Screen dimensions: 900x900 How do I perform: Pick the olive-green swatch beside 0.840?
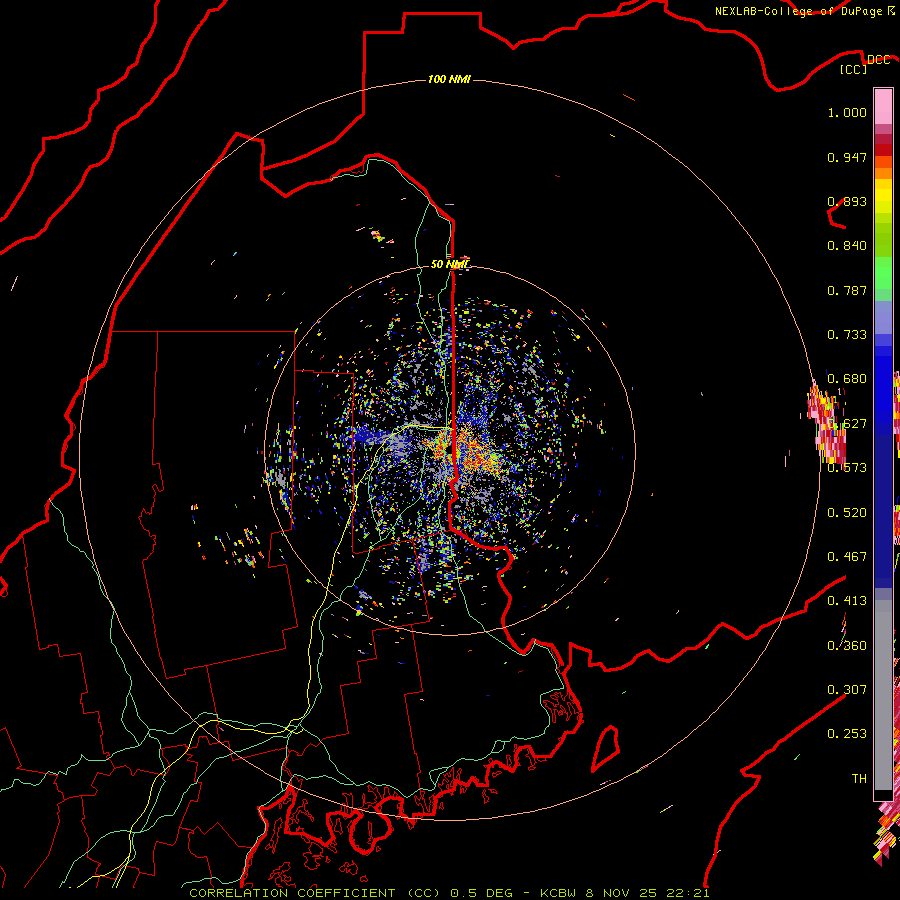tap(883, 239)
